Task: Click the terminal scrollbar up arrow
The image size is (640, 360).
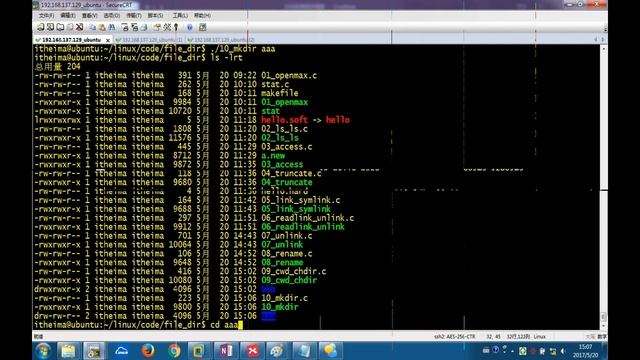Action: click(x=604, y=49)
